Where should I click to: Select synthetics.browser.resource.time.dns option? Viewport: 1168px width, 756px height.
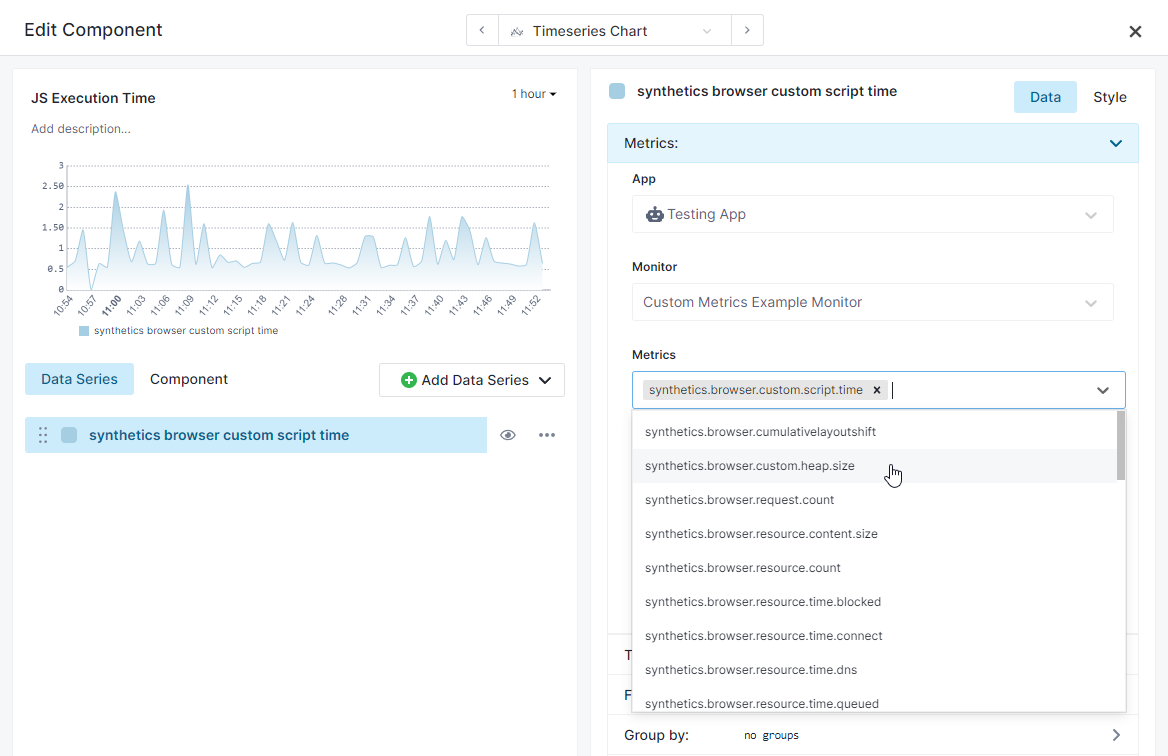click(x=875, y=670)
